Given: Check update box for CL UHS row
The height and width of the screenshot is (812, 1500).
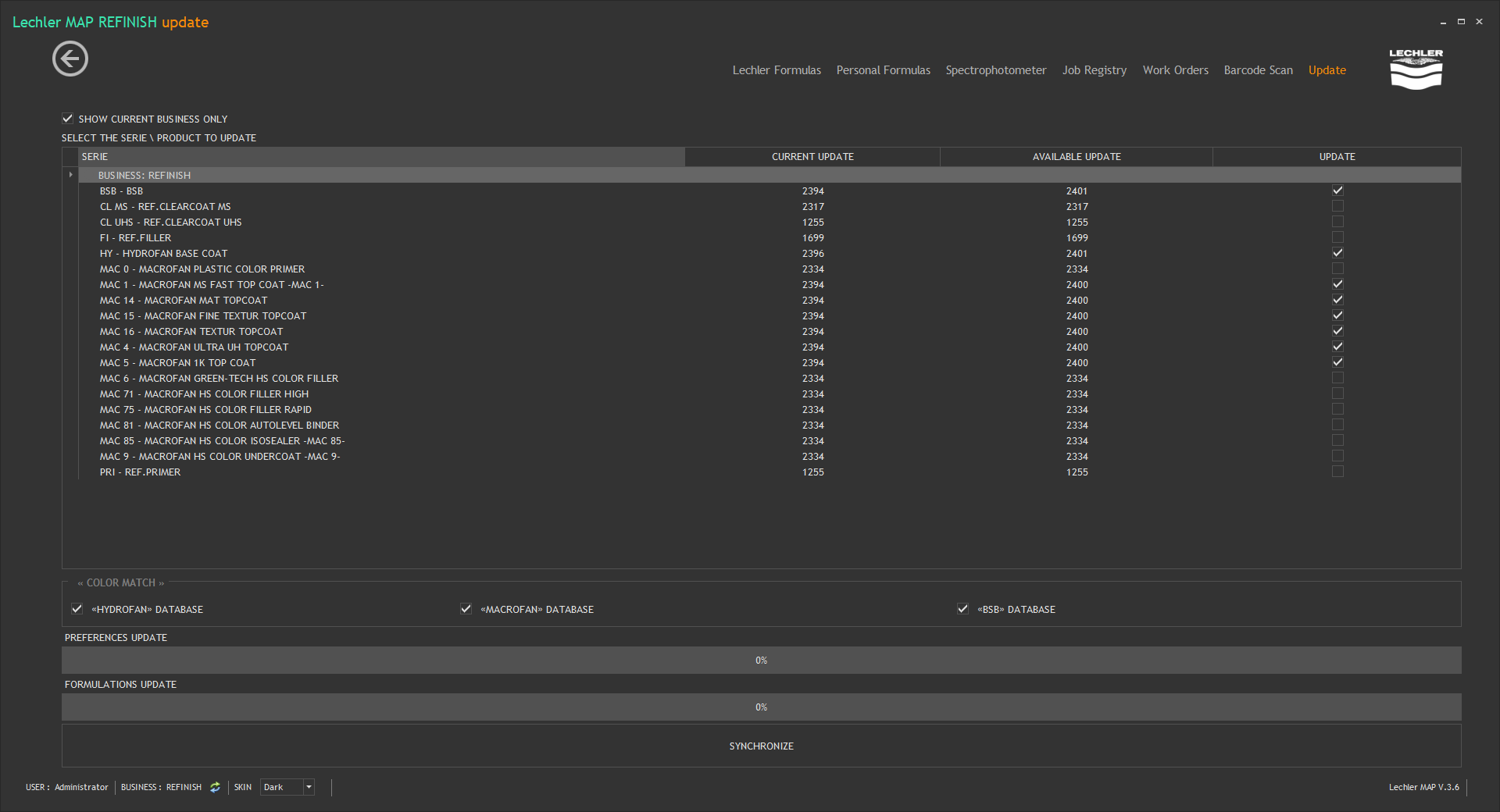Looking at the screenshot, I should point(1337,222).
